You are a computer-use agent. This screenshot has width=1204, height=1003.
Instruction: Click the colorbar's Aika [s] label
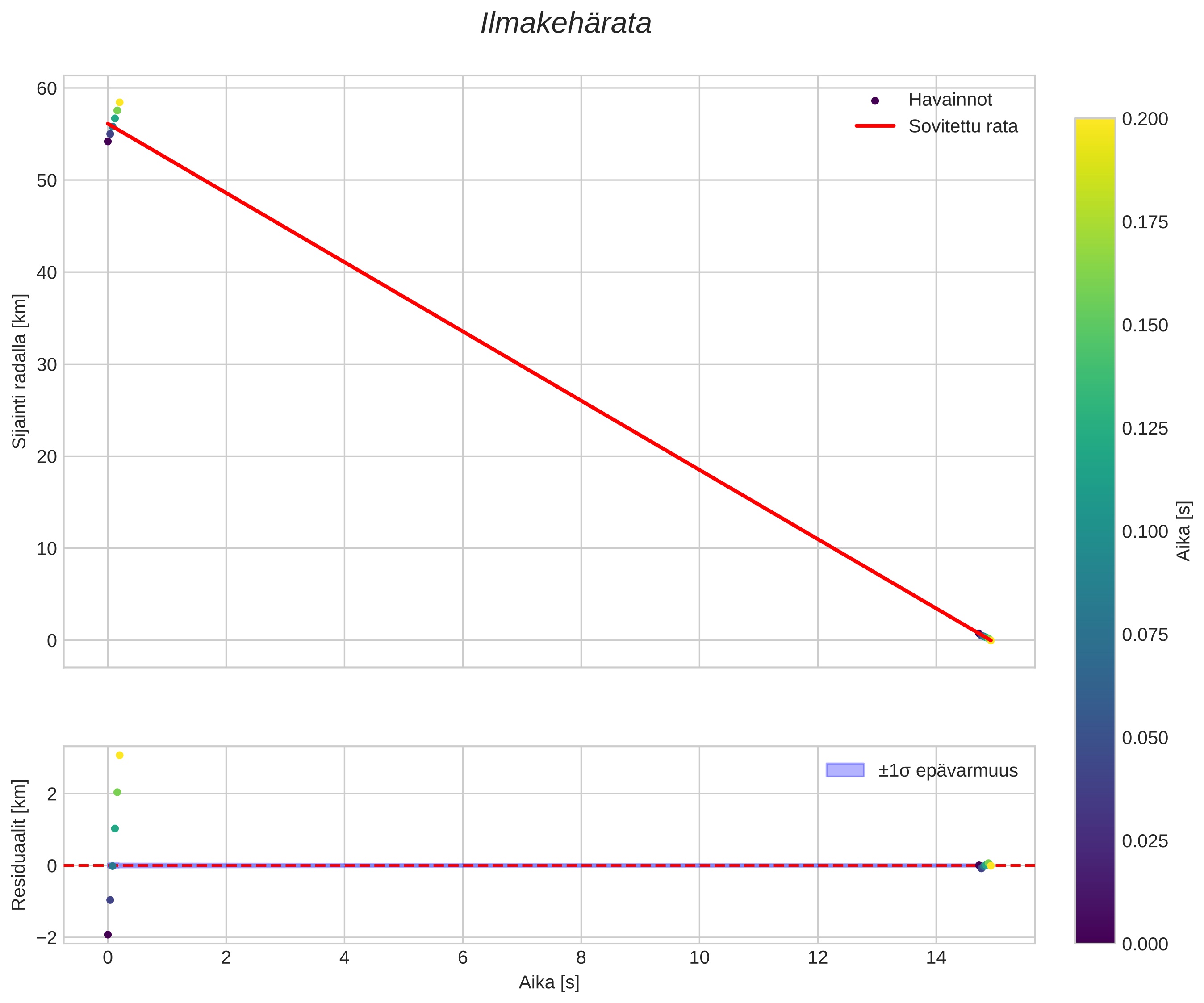coord(1184,531)
